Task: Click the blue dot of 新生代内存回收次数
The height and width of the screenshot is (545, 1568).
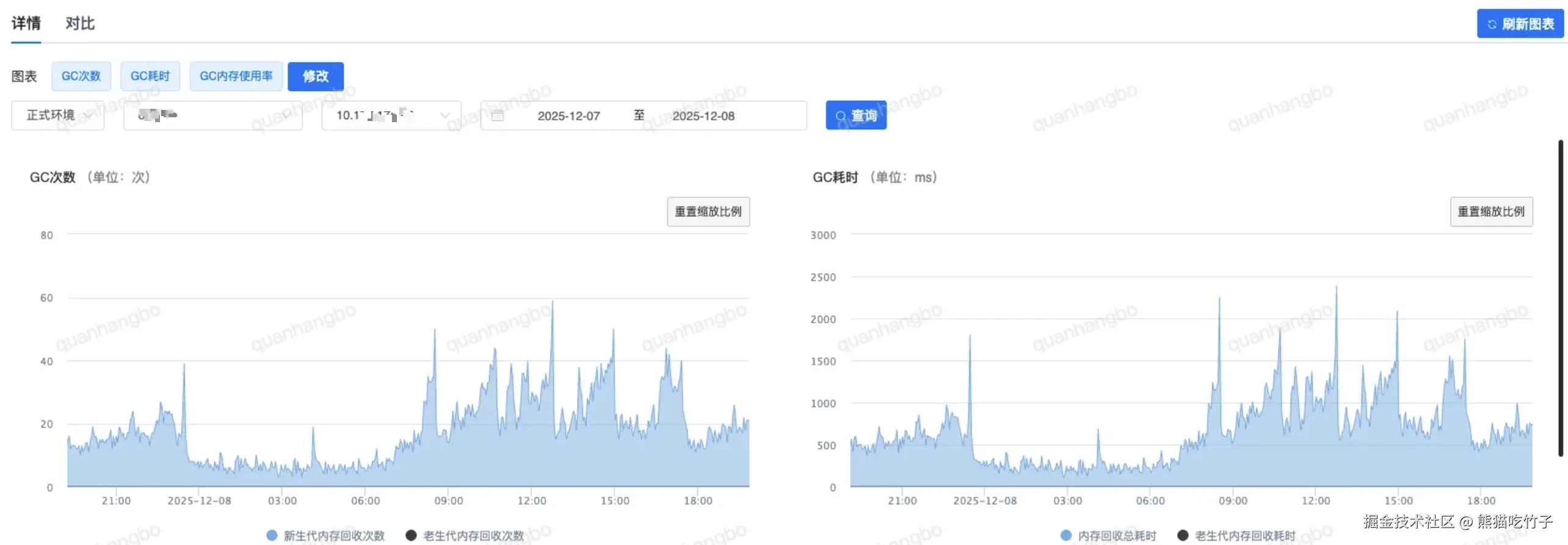Action: (272, 535)
